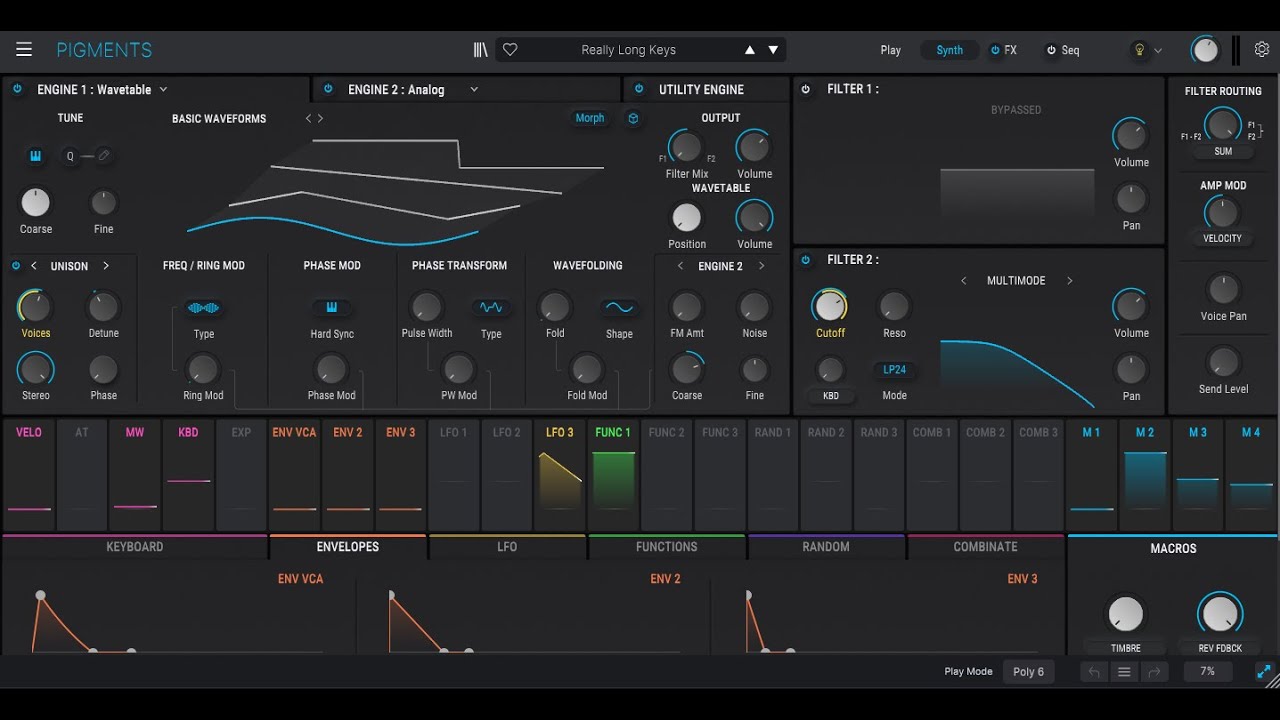Choose Phase Transform type icon

pos(491,307)
